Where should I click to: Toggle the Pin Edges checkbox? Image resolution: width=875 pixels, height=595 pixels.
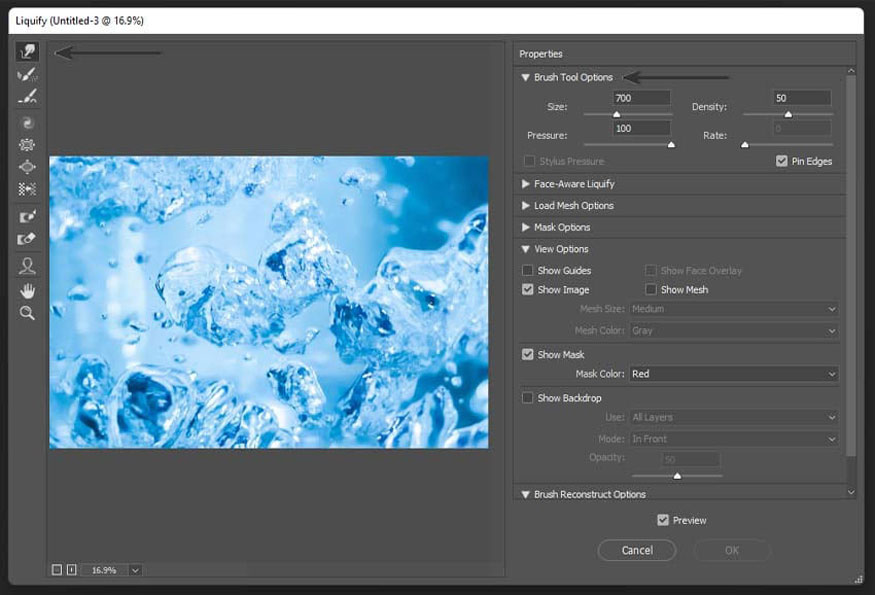coord(781,161)
